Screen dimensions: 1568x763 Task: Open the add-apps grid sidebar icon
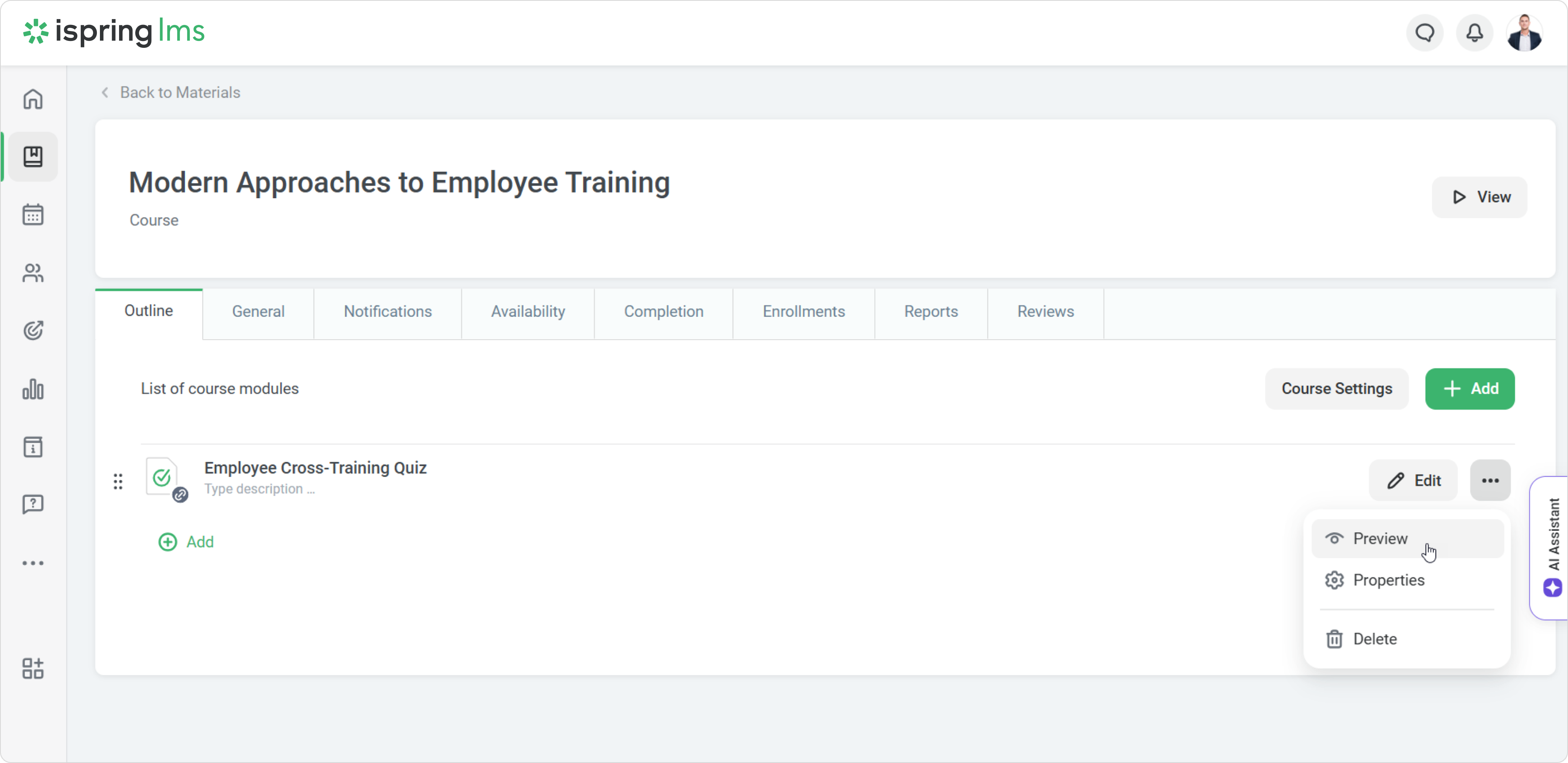pos(33,668)
